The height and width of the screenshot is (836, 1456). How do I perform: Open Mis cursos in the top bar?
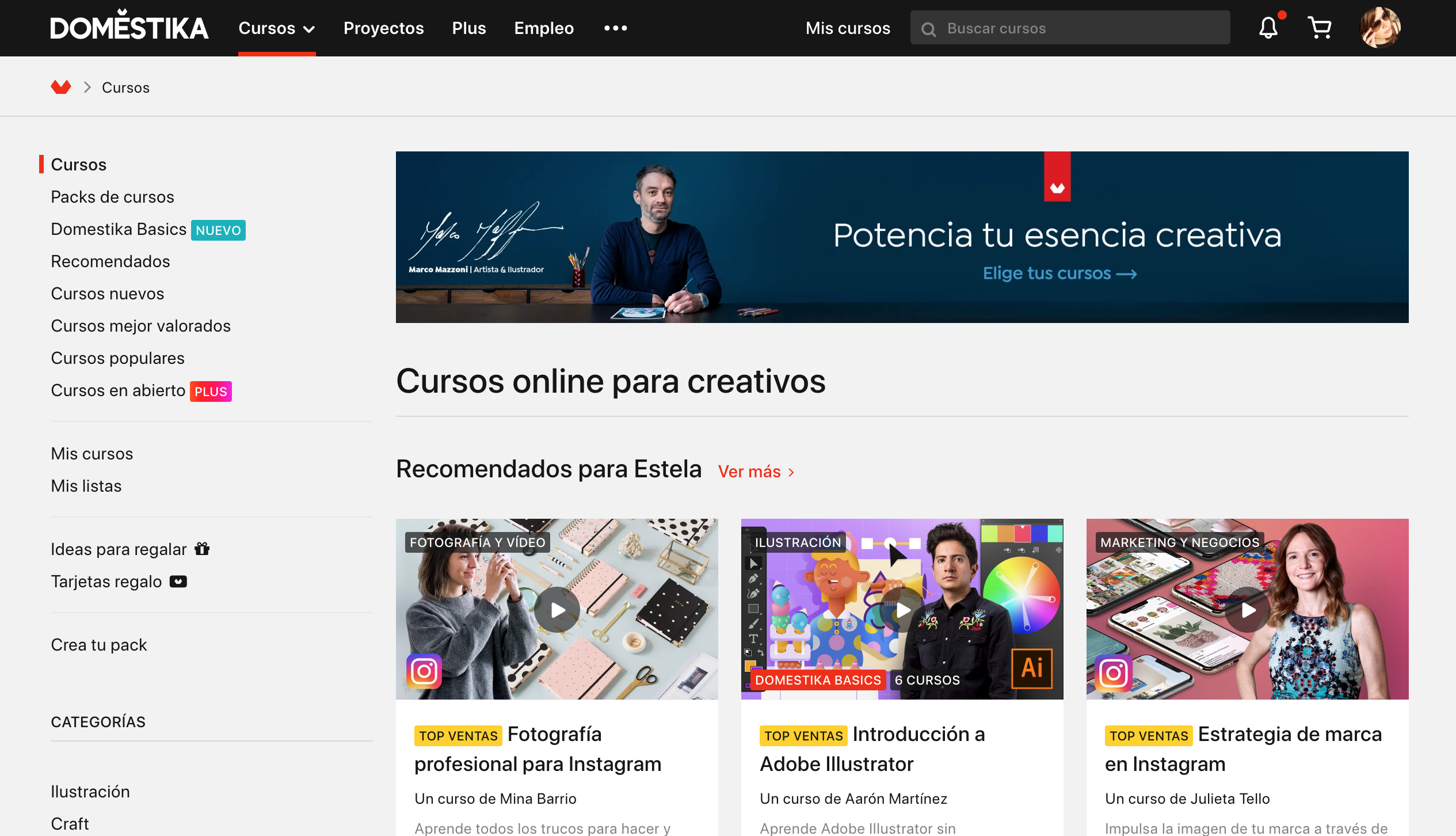[x=848, y=28]
